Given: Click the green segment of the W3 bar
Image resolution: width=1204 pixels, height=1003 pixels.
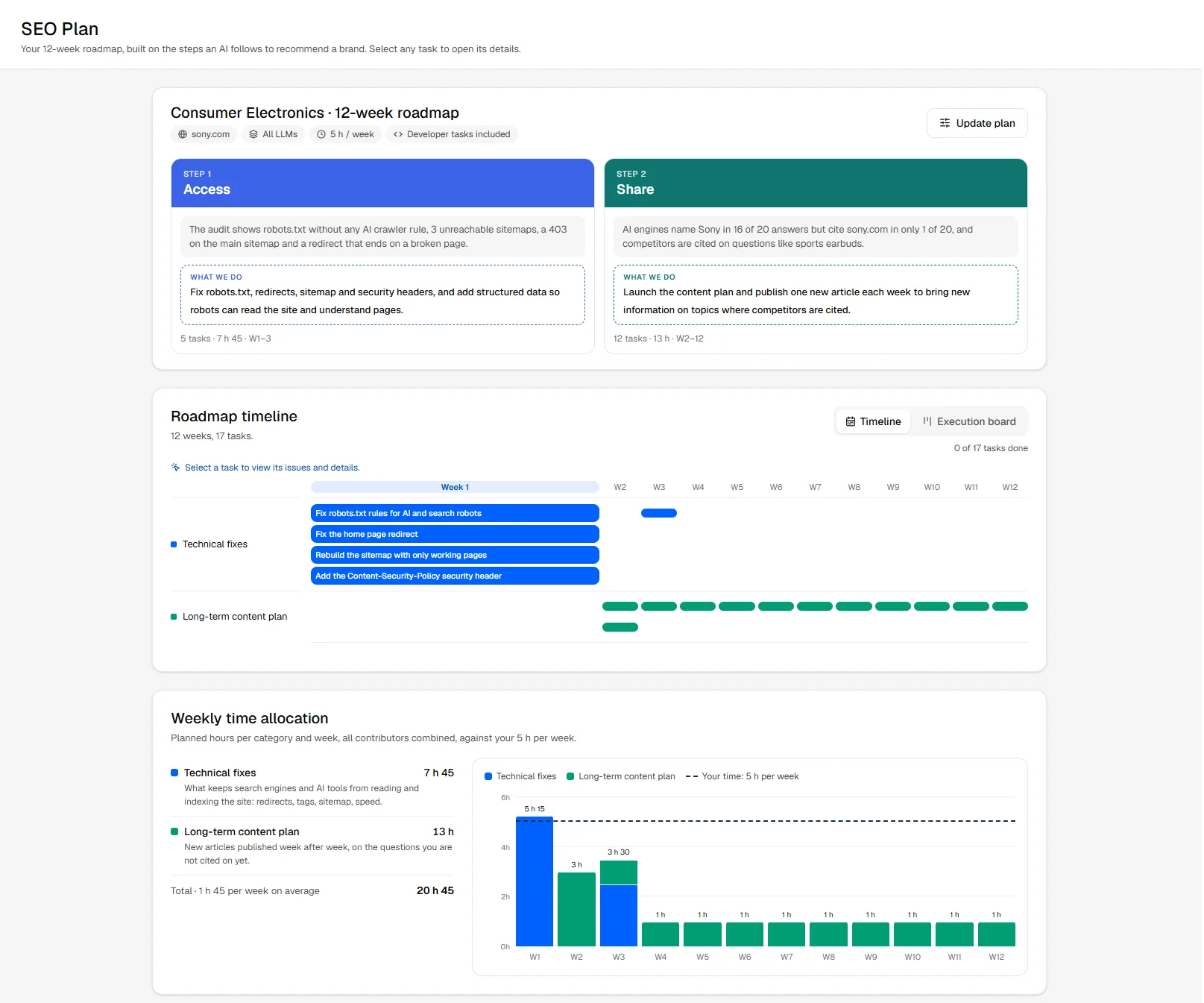Looking at the screenshot, I should click(619, 872).
